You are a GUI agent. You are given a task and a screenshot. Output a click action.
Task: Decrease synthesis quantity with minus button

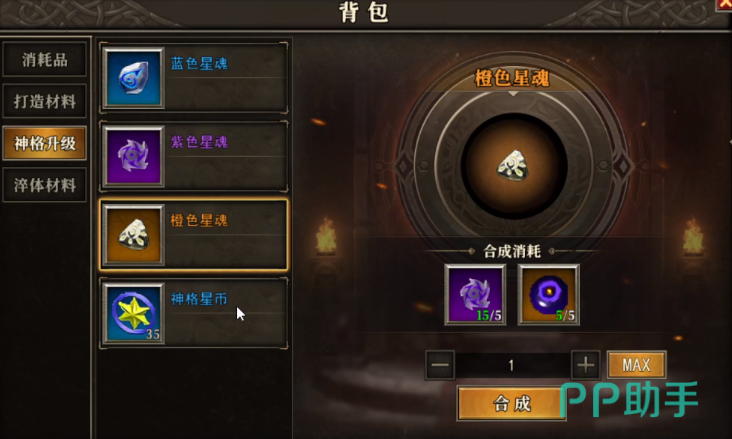[x=440, y=365]
